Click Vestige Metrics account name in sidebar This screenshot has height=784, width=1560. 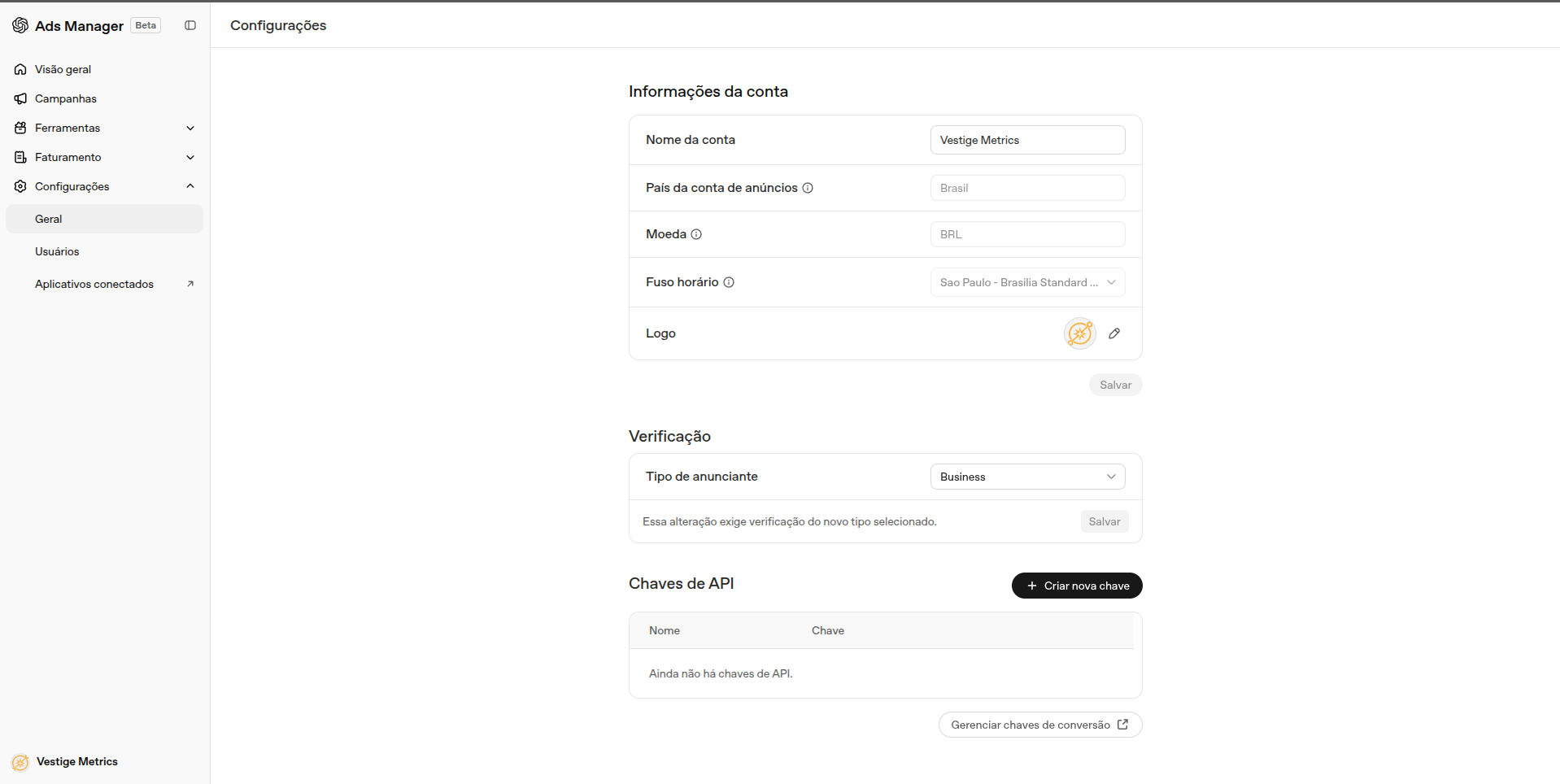[77, 761]
